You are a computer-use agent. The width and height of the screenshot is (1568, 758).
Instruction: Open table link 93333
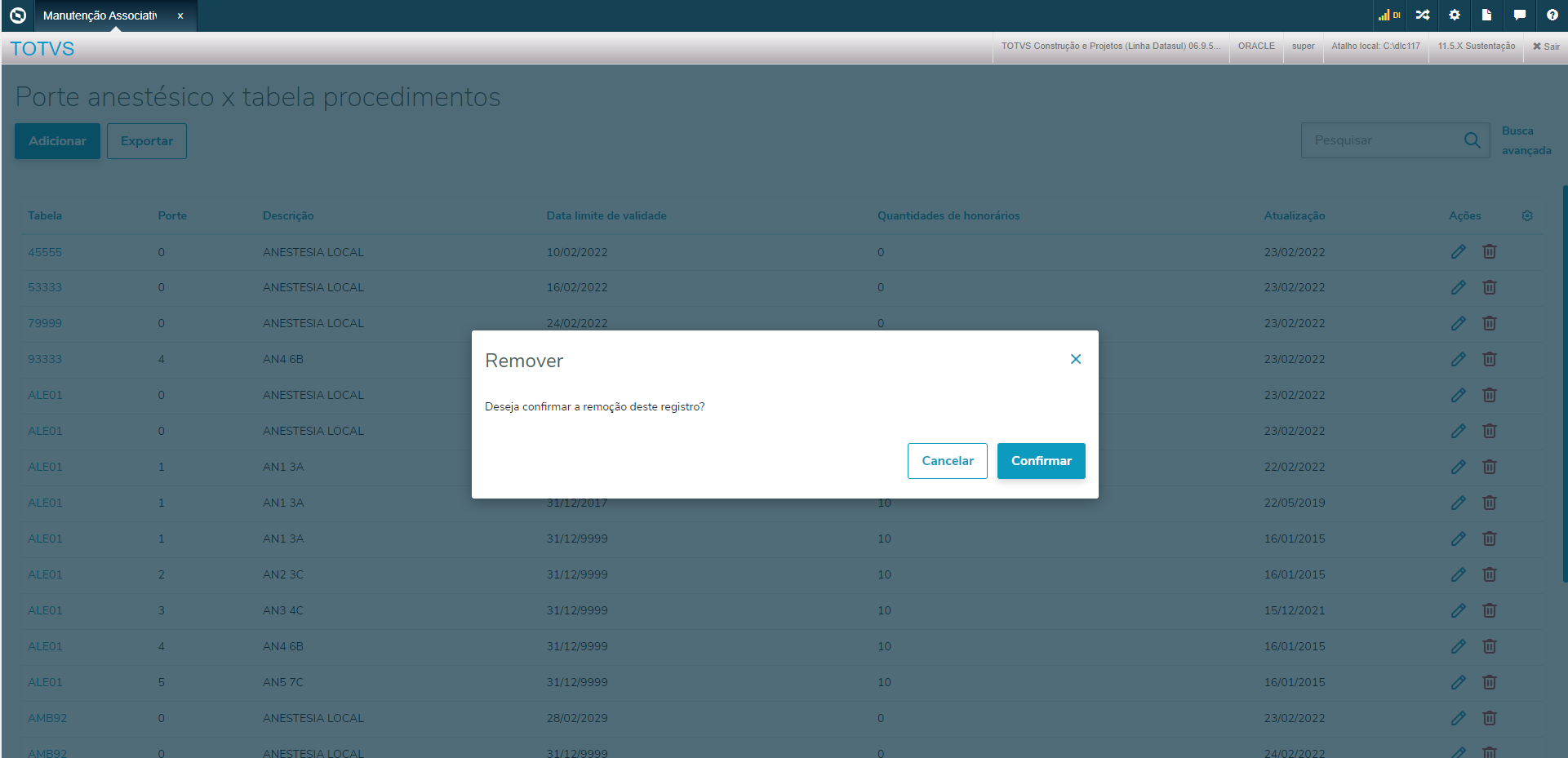45,359
